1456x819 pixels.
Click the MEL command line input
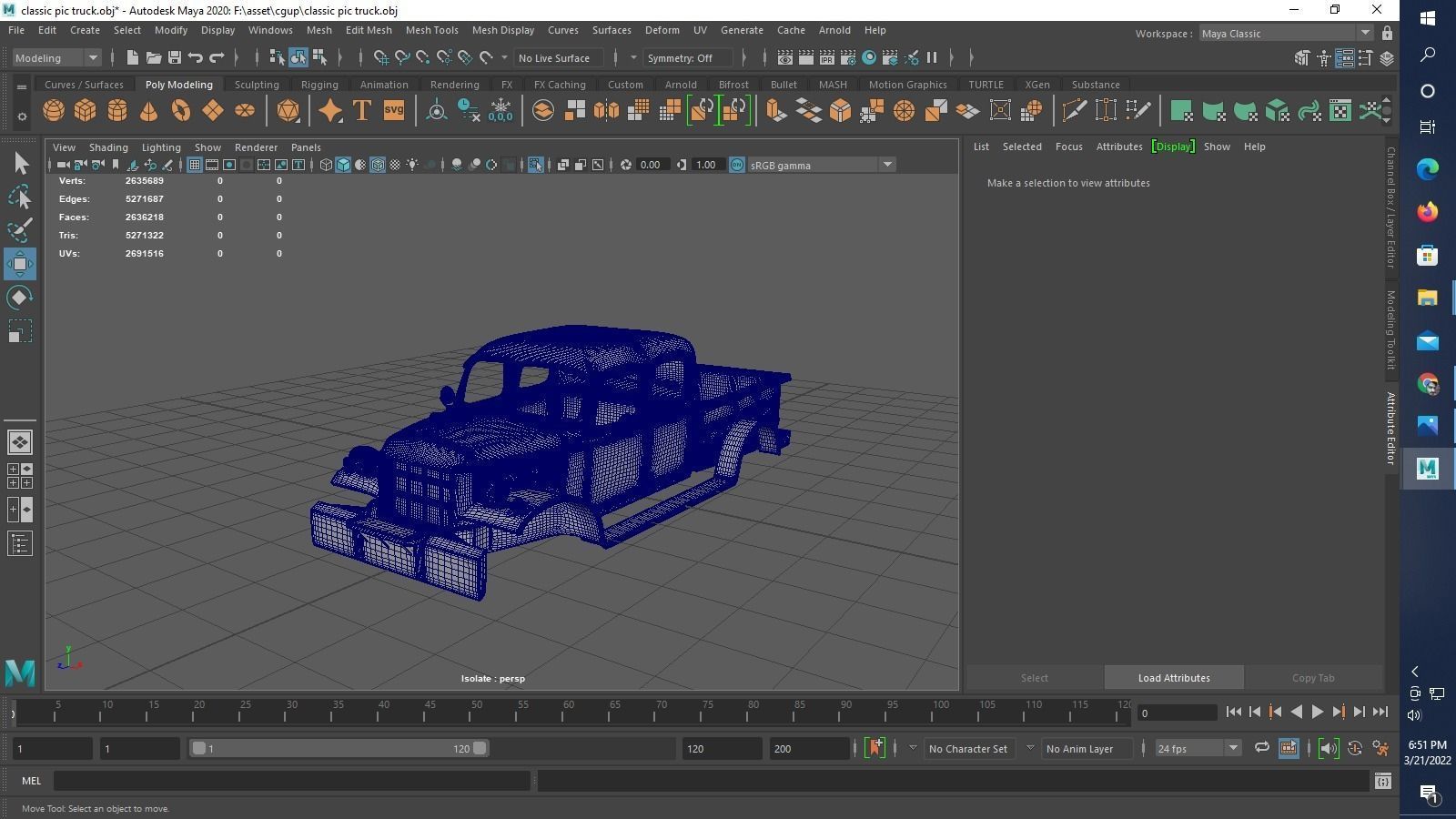[291, 781]
